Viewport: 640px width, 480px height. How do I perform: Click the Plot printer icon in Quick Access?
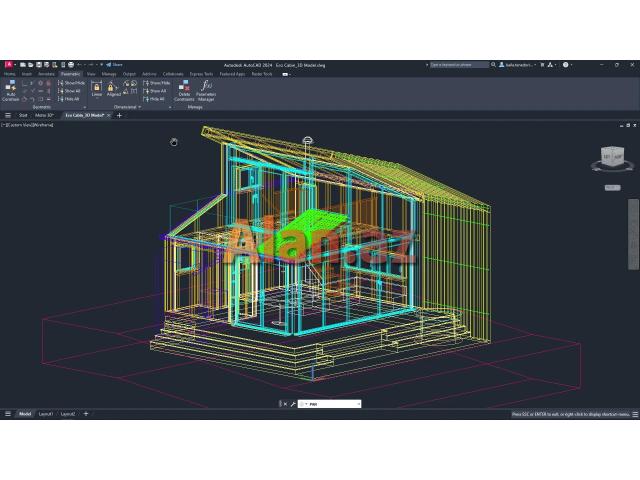click(x=71, y=64)
